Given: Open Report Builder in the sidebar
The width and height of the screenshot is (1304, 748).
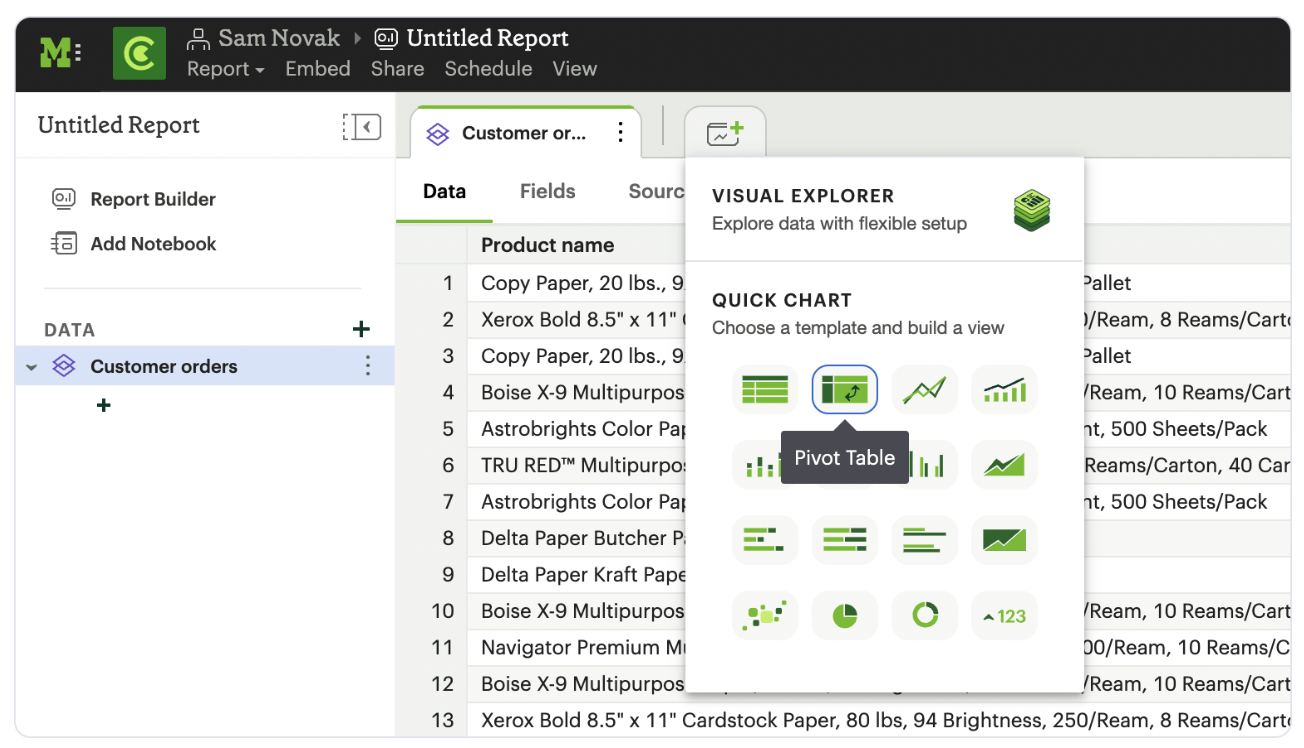Looking at the screenshot, I should [x=153, y=199].
